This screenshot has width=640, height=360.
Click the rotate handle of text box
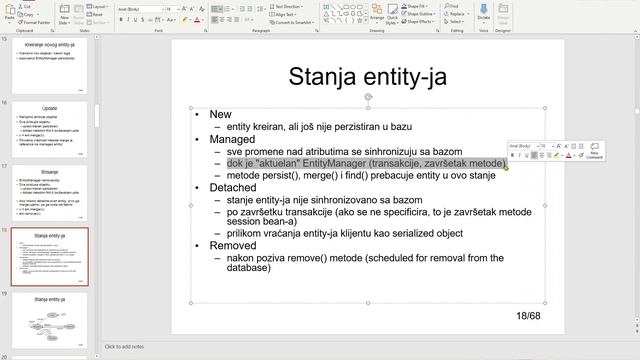pyautogui.click(x=368, y=97)
